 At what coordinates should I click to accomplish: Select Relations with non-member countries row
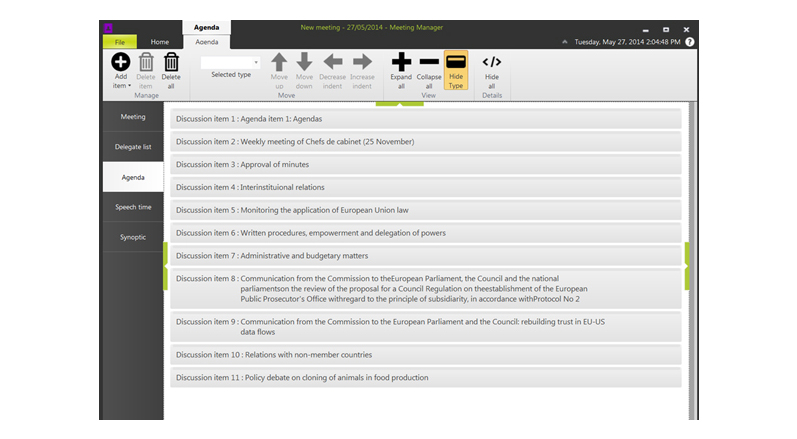tap(426, 355)
